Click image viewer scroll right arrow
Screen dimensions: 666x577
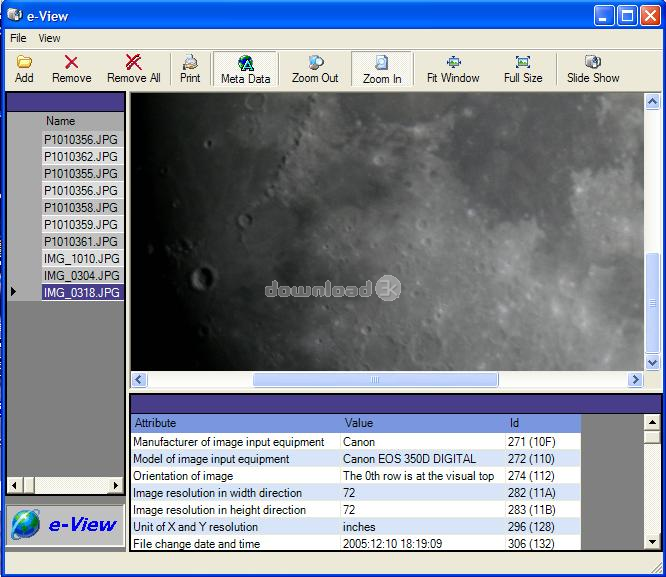(635, 379)
